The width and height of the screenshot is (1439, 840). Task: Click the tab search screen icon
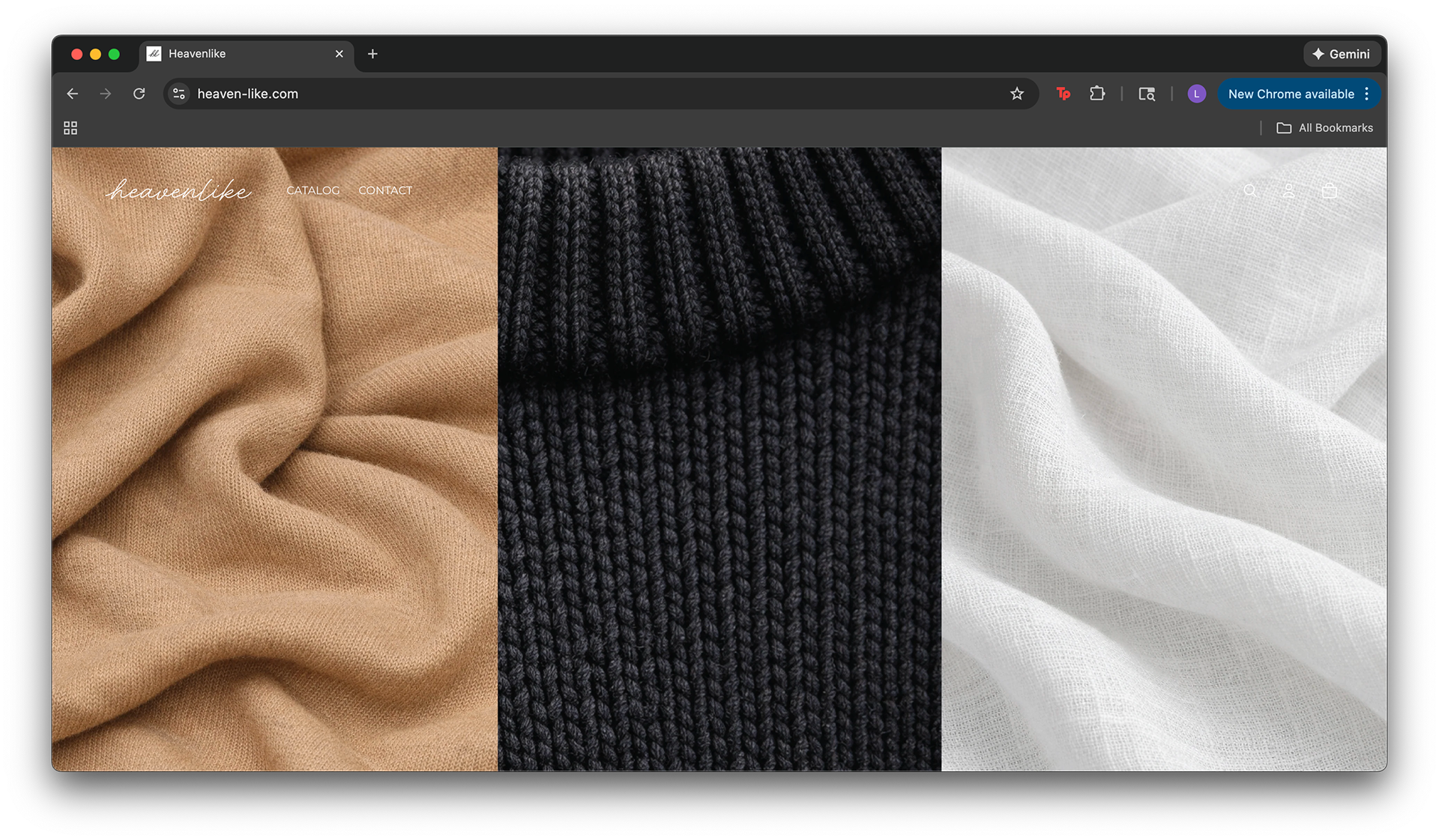(1147, 94)
